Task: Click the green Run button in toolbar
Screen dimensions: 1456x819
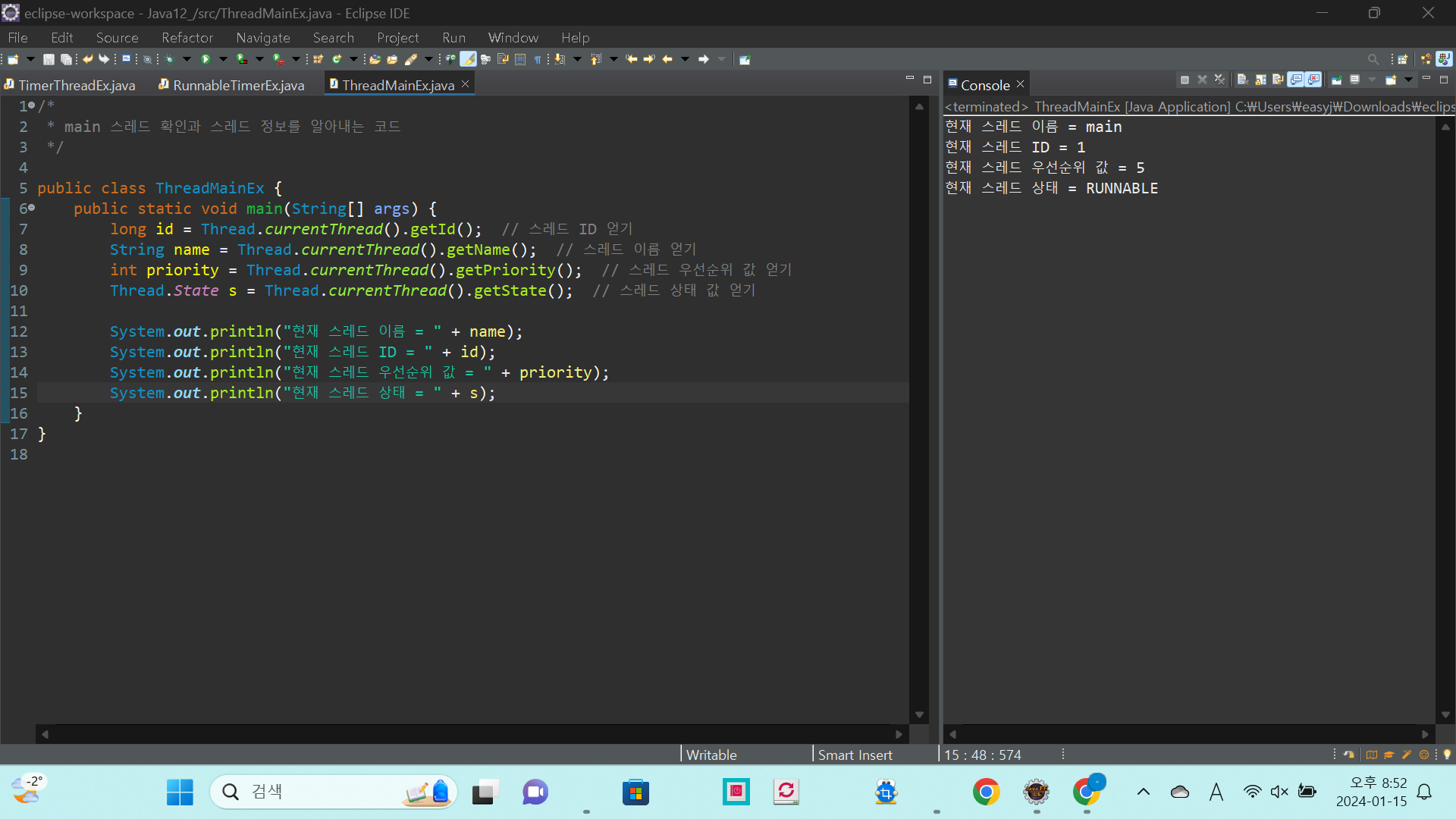Action: coord(206,59)
